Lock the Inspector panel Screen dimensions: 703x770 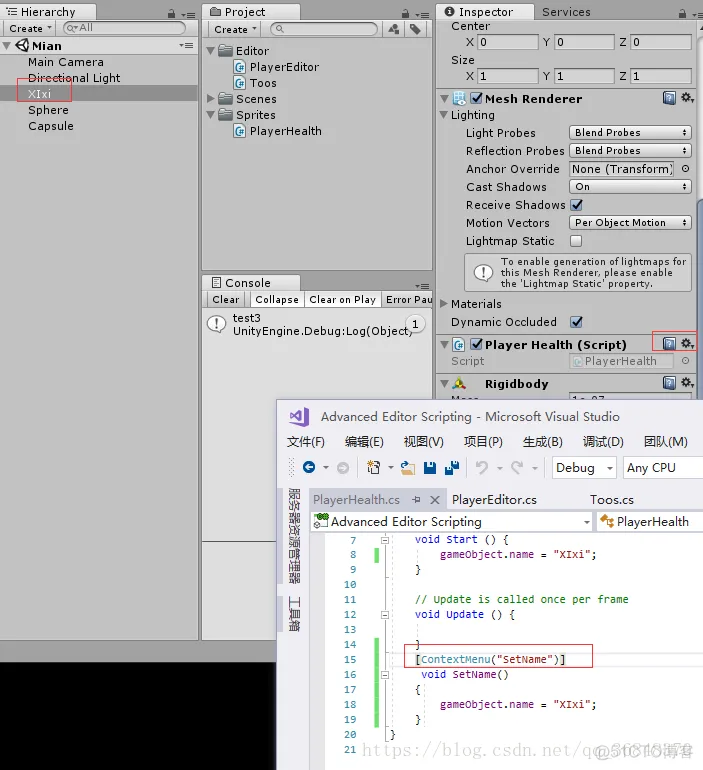coord(682,14)
